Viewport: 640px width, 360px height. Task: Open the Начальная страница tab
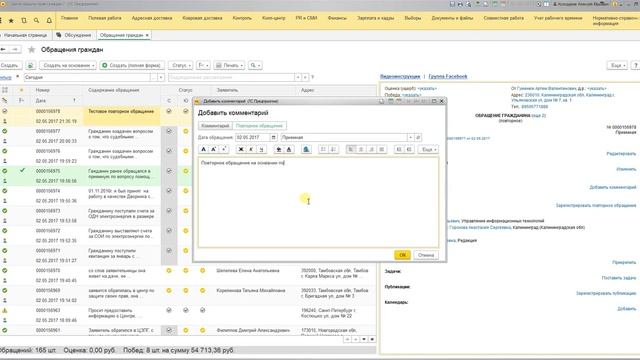click(x=25, y=36)
